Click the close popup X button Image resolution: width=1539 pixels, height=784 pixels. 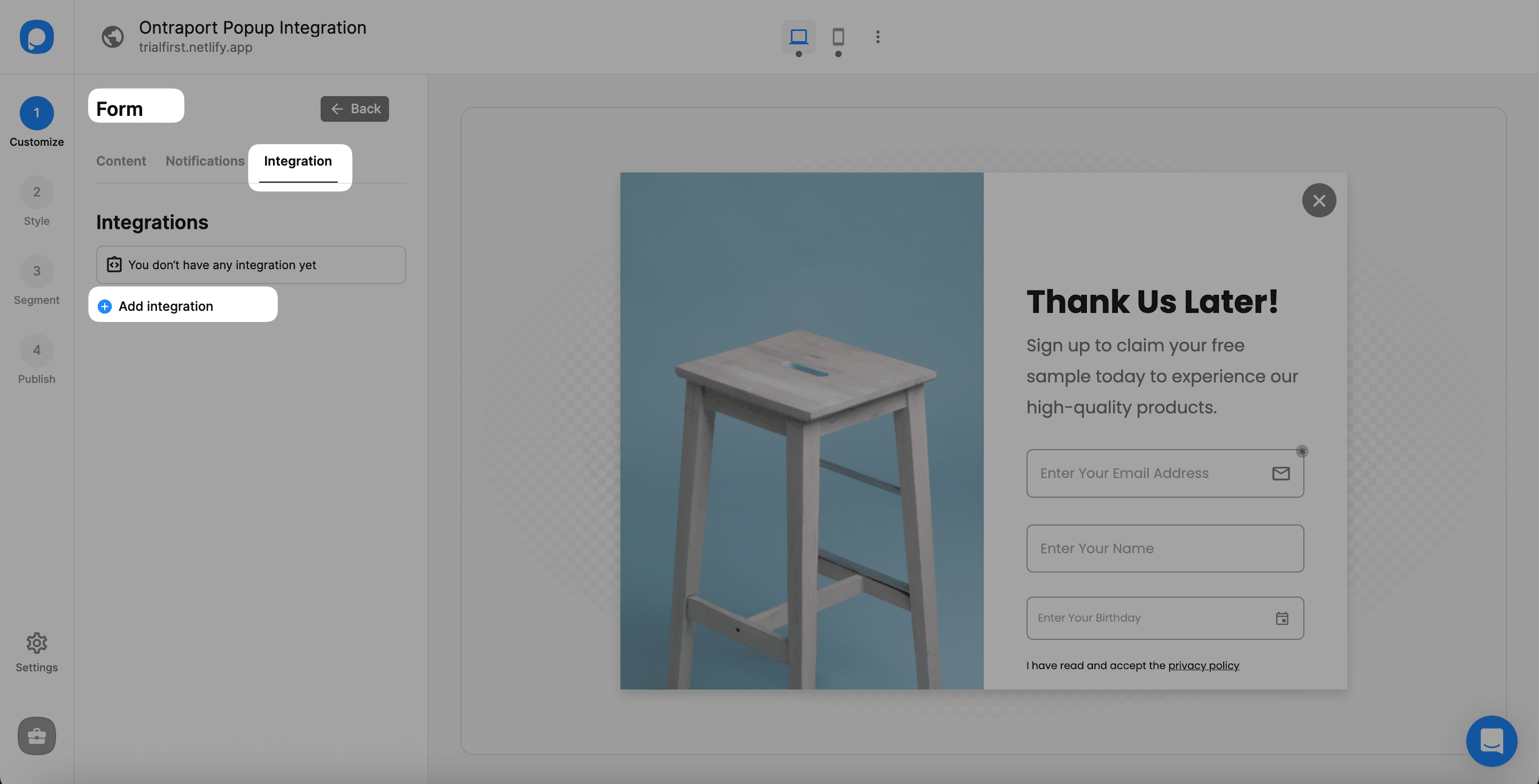pyautogui.click(x=1319, y=200)
